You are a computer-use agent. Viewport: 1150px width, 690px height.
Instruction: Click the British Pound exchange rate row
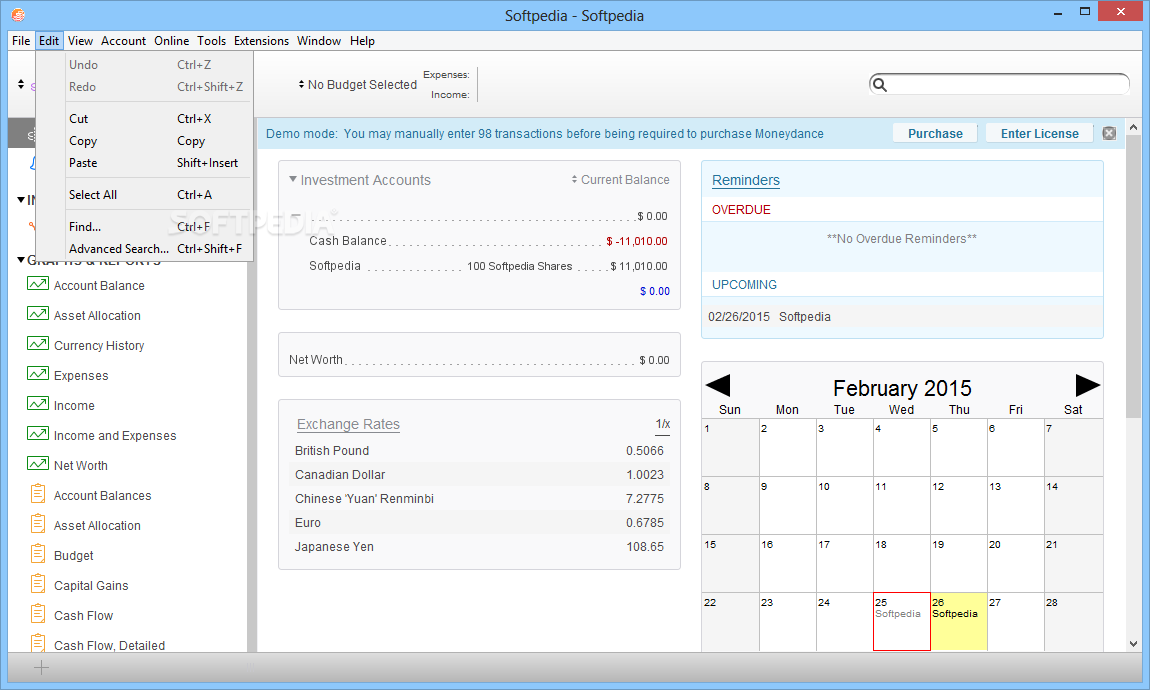point(479,451)
